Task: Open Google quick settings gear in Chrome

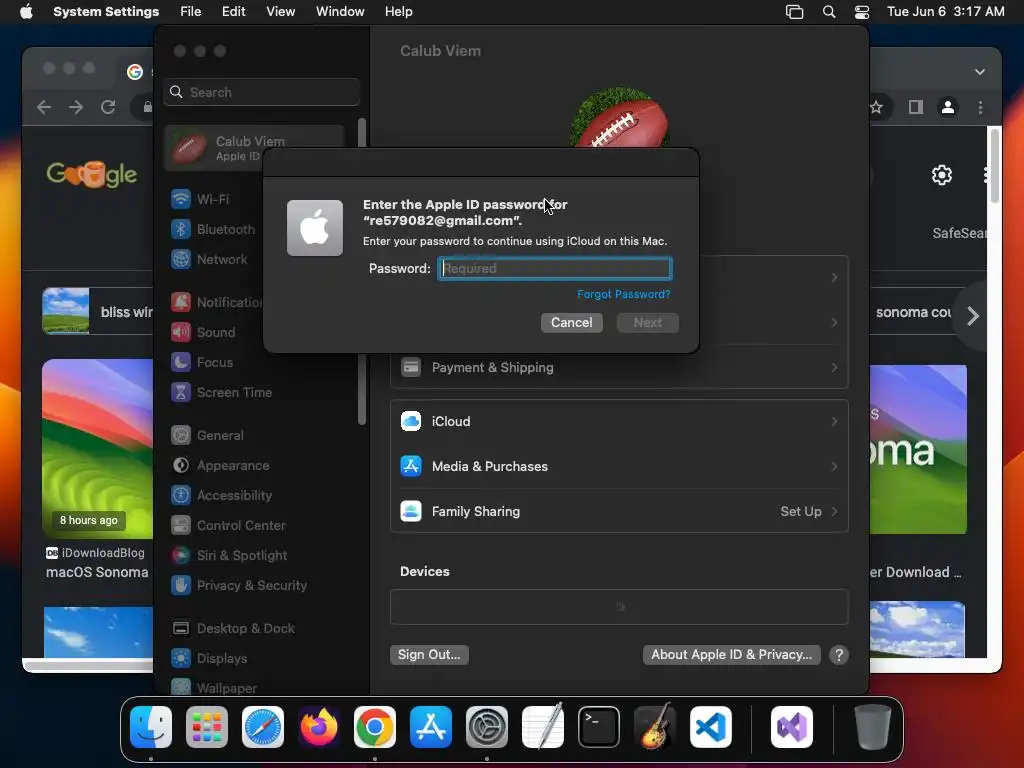Action: point(942,175)
